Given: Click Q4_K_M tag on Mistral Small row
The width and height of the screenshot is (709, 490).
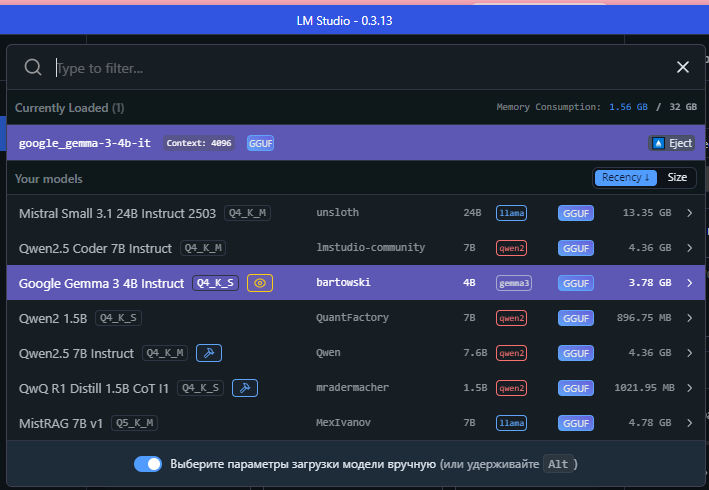Looking at the screenshot, I should pyautogui.click(x=247, y=213).
